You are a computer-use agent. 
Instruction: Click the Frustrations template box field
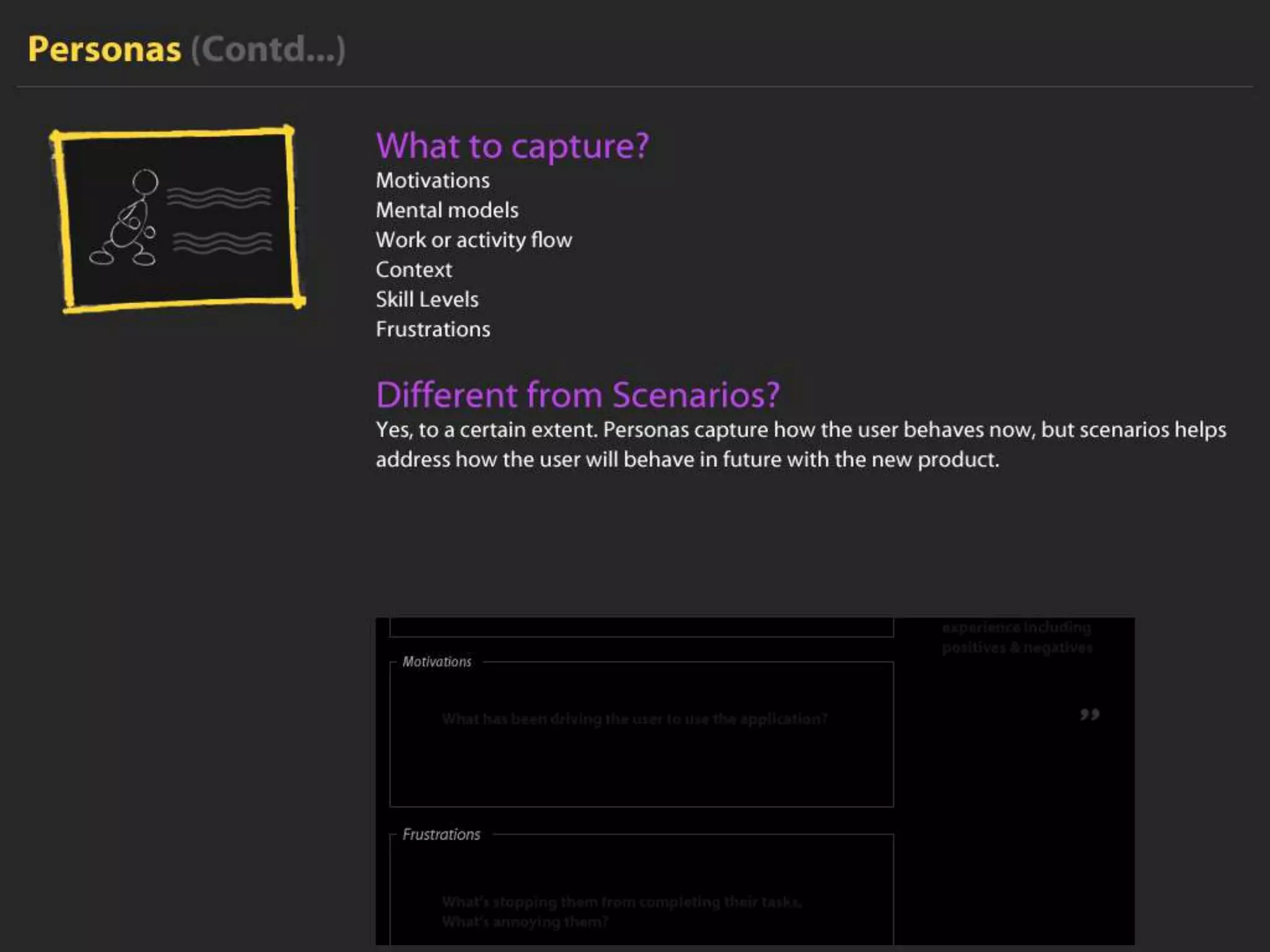coord(641,892)
